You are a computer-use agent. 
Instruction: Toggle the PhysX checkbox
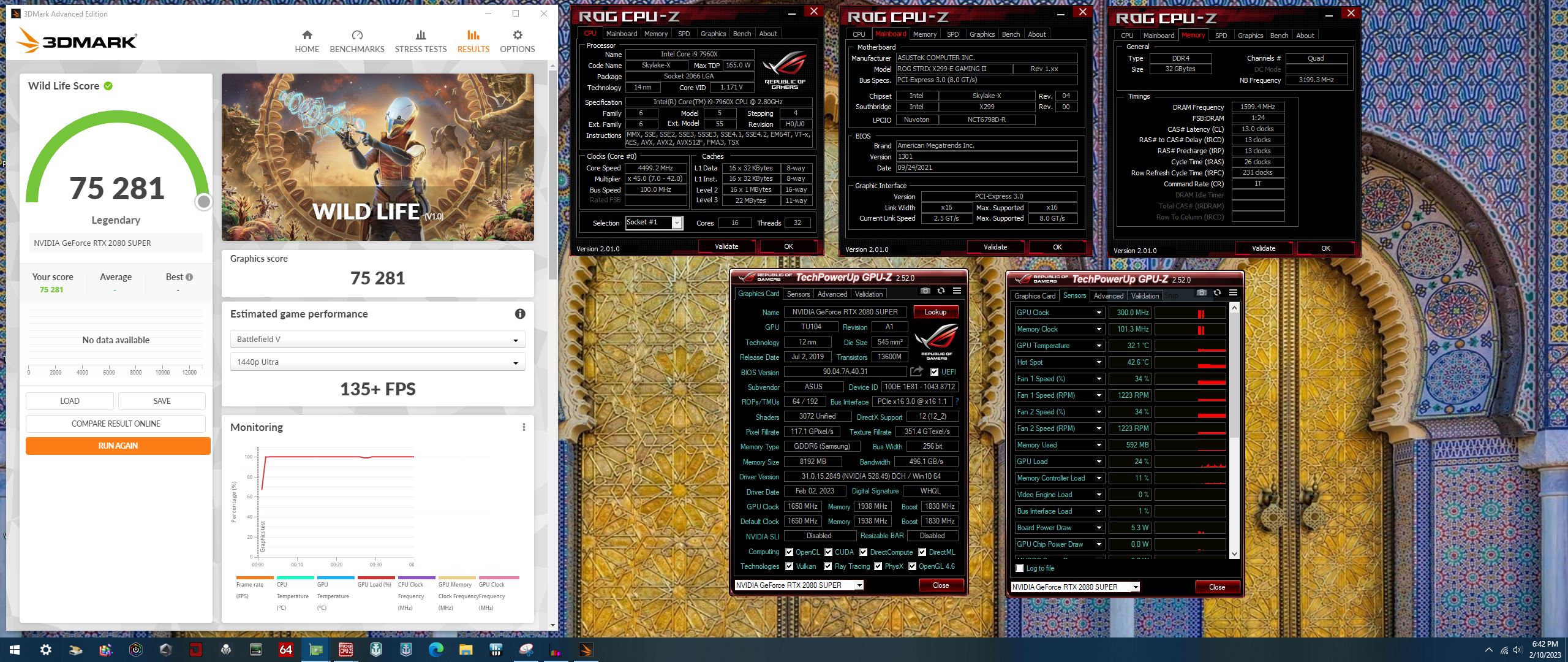click(878, 566)
